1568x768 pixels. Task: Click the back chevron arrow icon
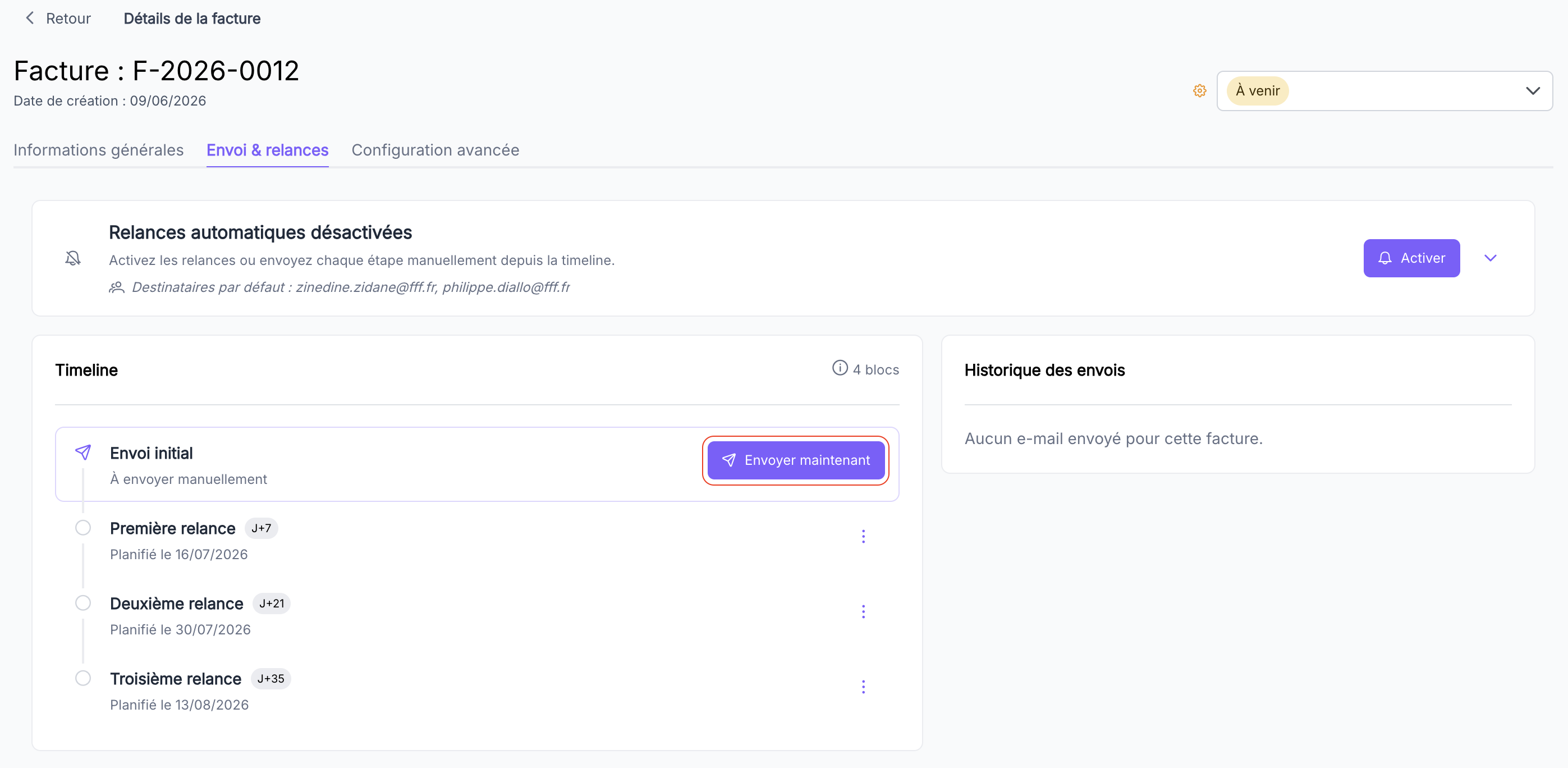tap(30, 19)
